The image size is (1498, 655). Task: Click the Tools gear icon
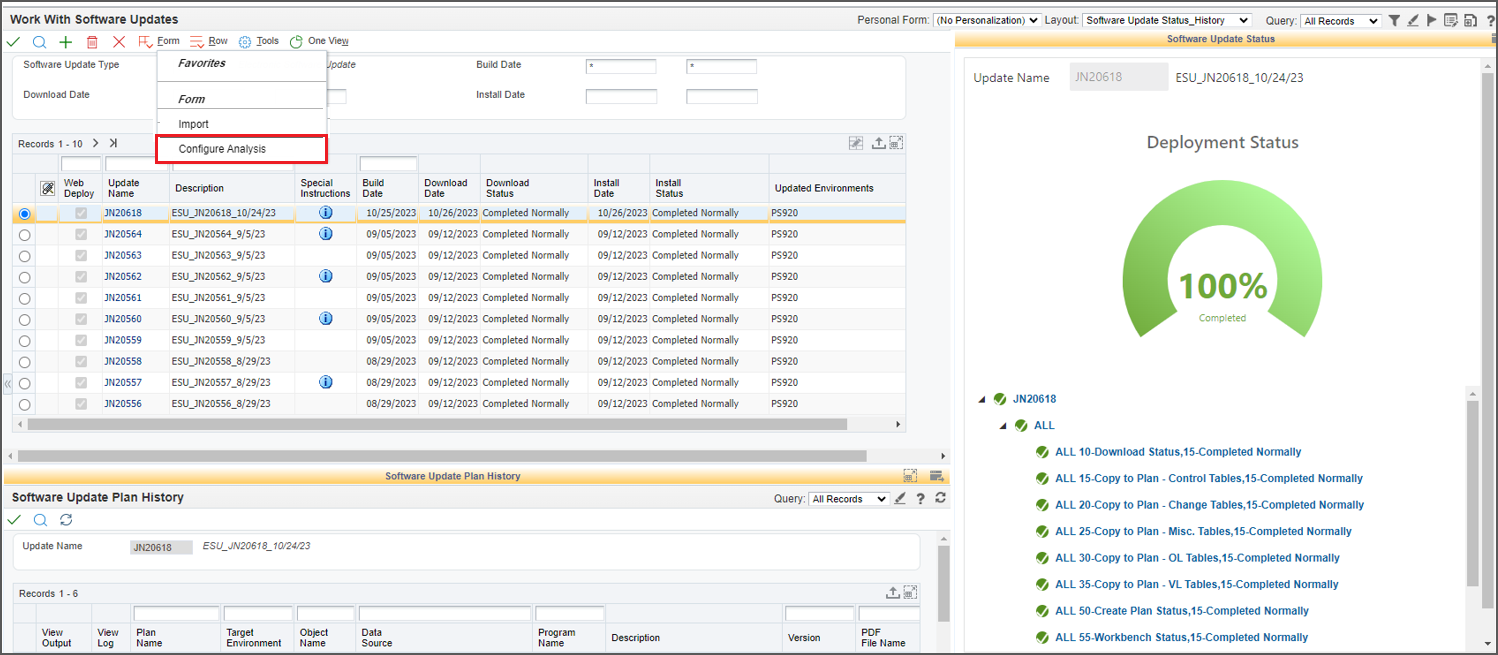click(x=245, y=42)
